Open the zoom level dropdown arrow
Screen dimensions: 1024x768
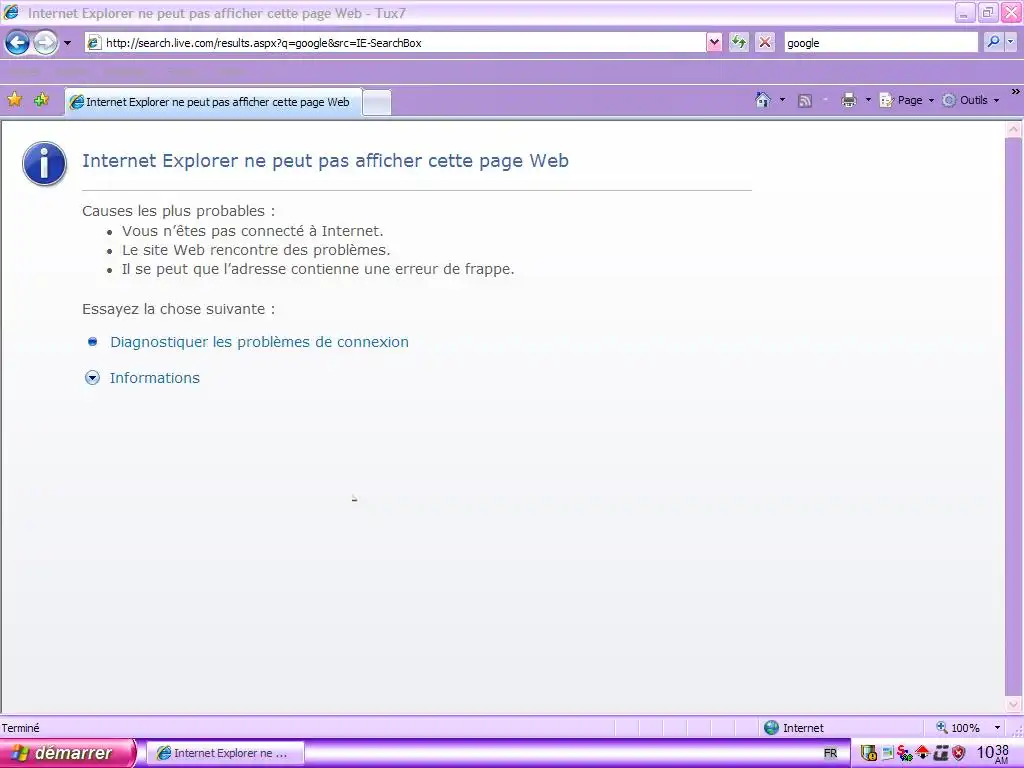pyautogui.click(x=997, y=728)
